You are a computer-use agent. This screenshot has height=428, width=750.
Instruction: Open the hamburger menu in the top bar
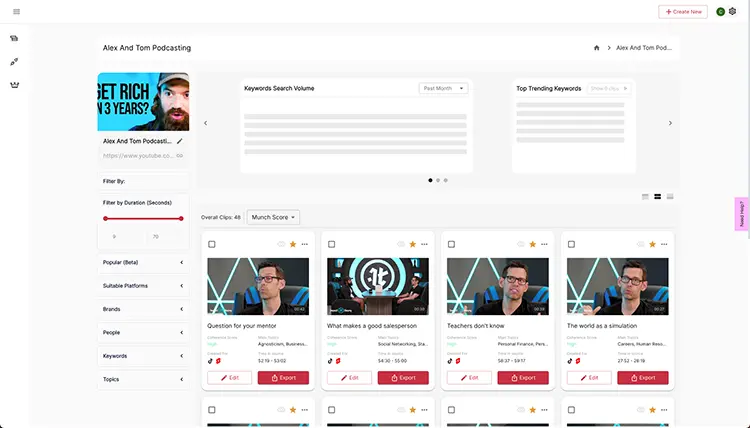pyautogui.click(x=16, y=12)
